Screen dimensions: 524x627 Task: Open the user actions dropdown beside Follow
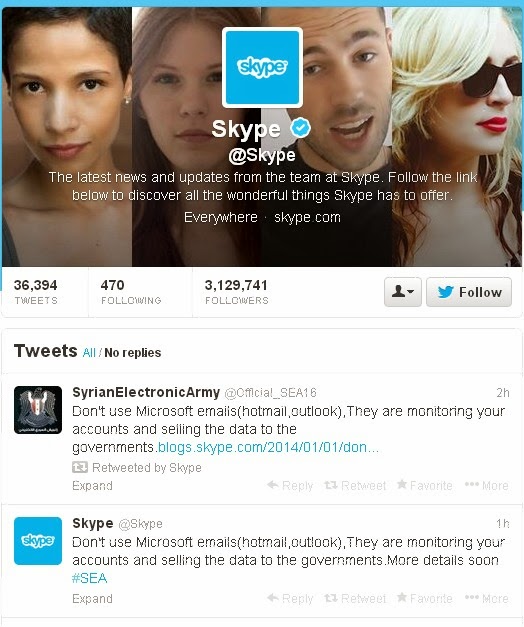(402, 292)
